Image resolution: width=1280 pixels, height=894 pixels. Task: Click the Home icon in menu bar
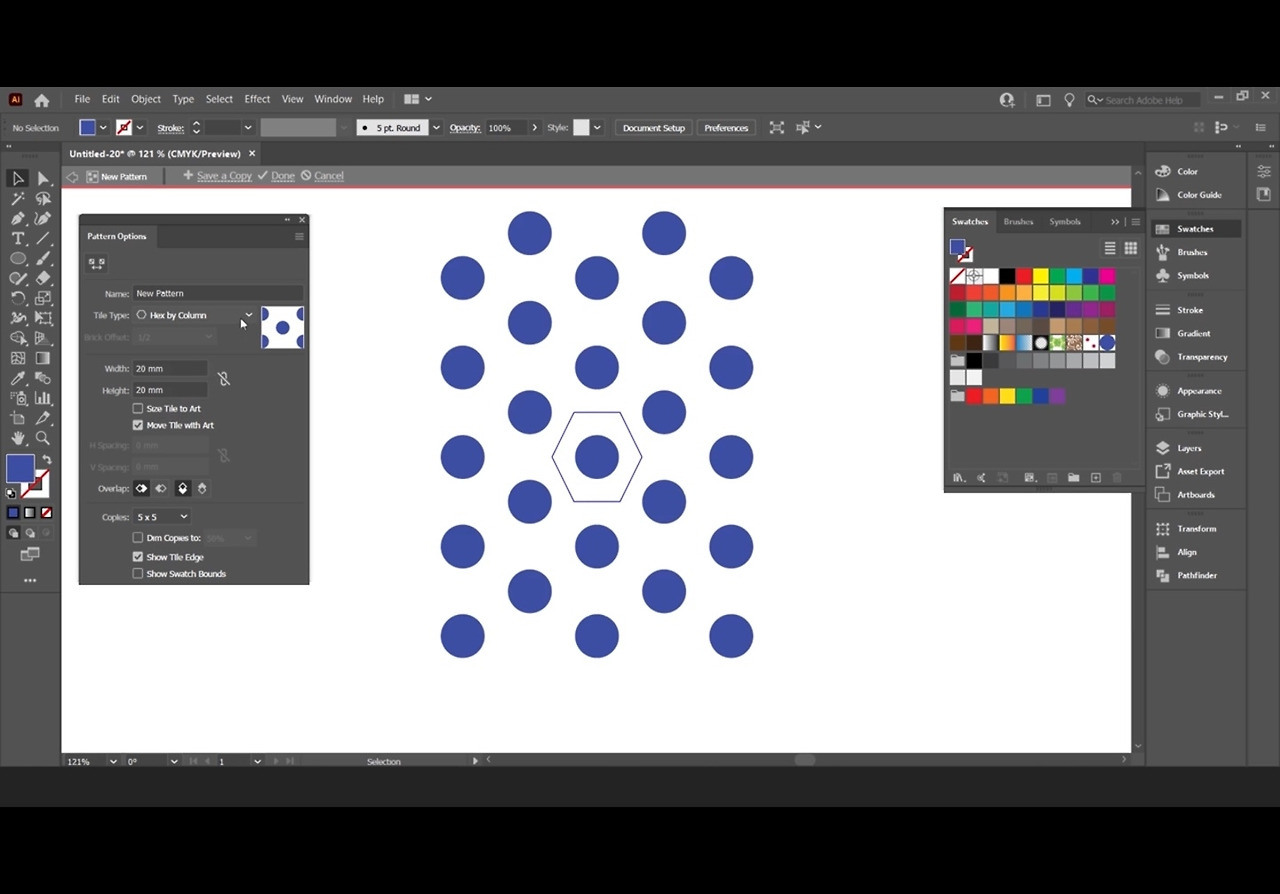pyautogui.click(x=42, y=100)
